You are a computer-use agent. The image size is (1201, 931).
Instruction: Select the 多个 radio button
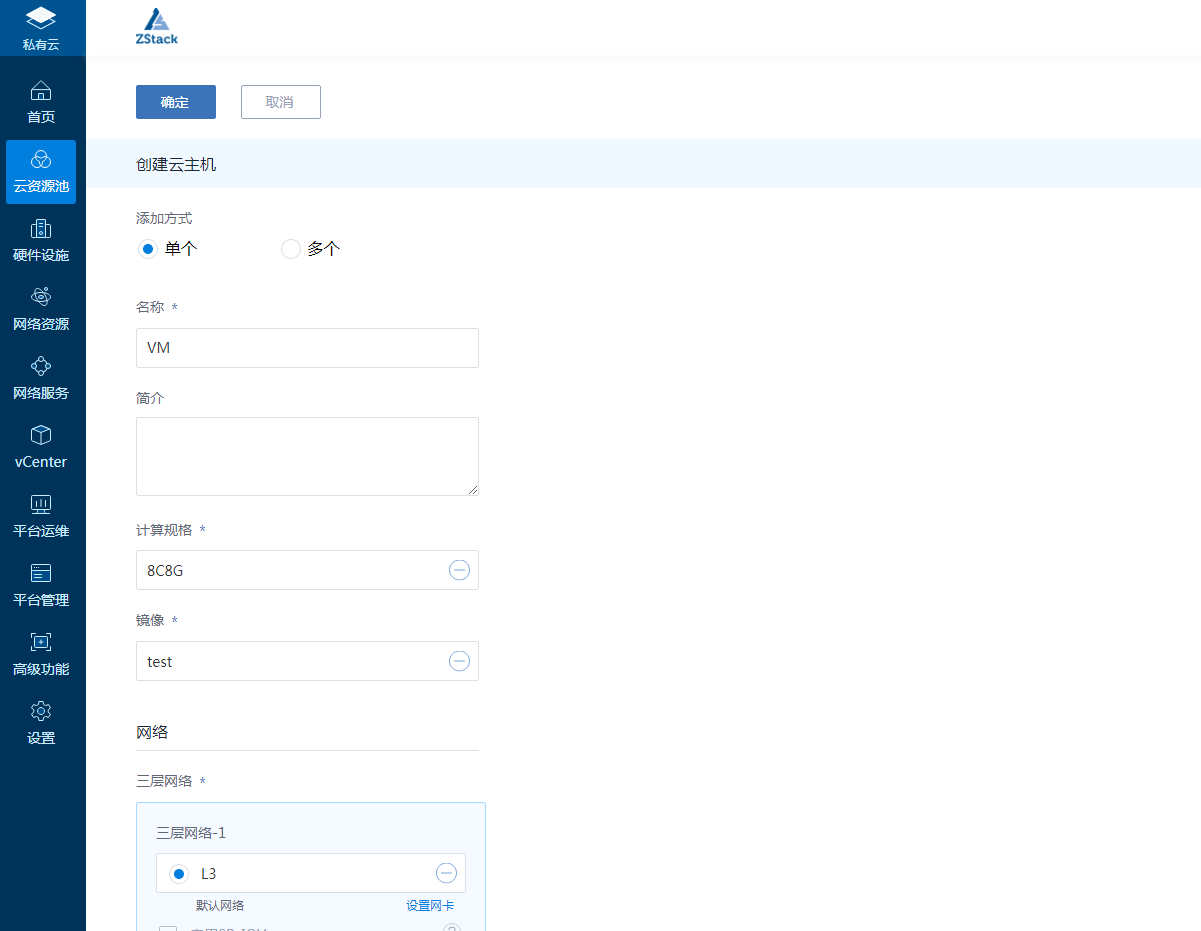pyautogui.click(x=290, y=248)
